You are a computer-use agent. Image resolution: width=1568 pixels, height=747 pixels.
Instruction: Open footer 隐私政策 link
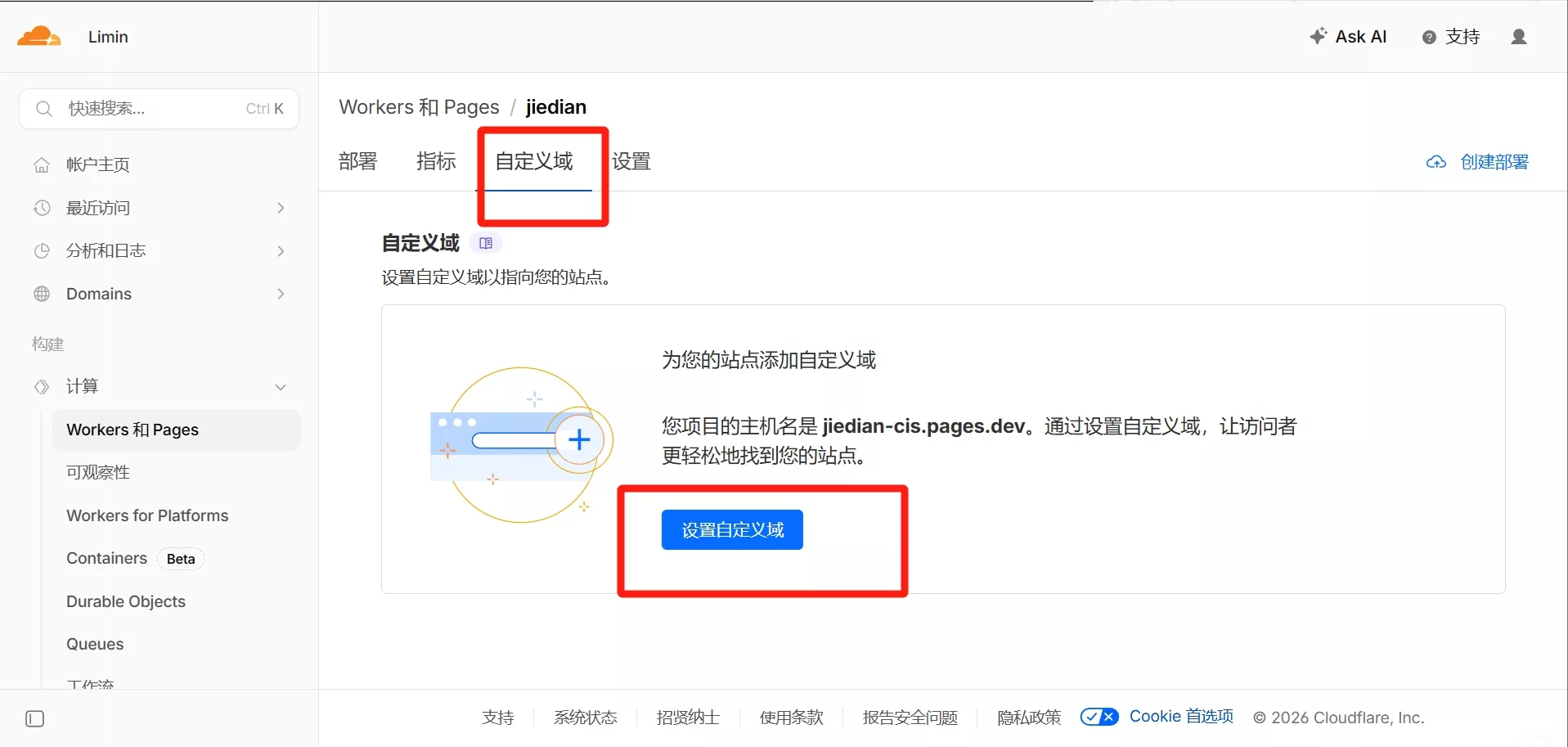[x=1029, y=718]
